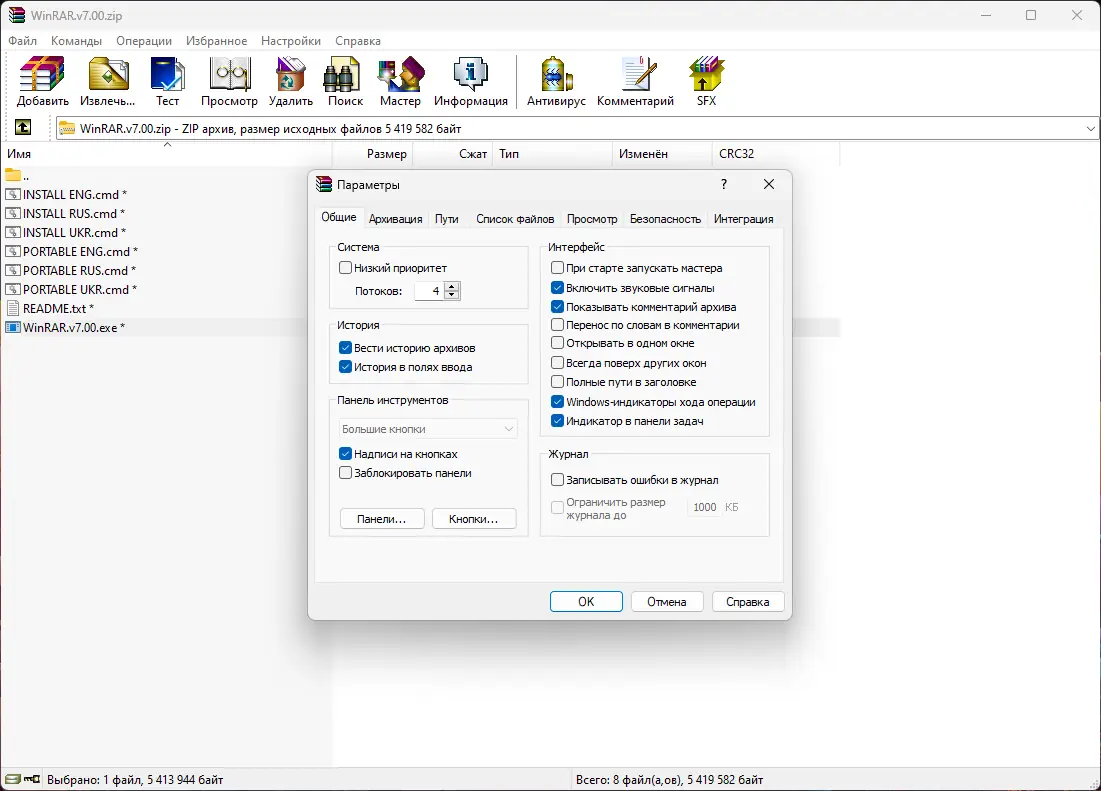Switch to the Архивация tab

[x=395, y=219]
